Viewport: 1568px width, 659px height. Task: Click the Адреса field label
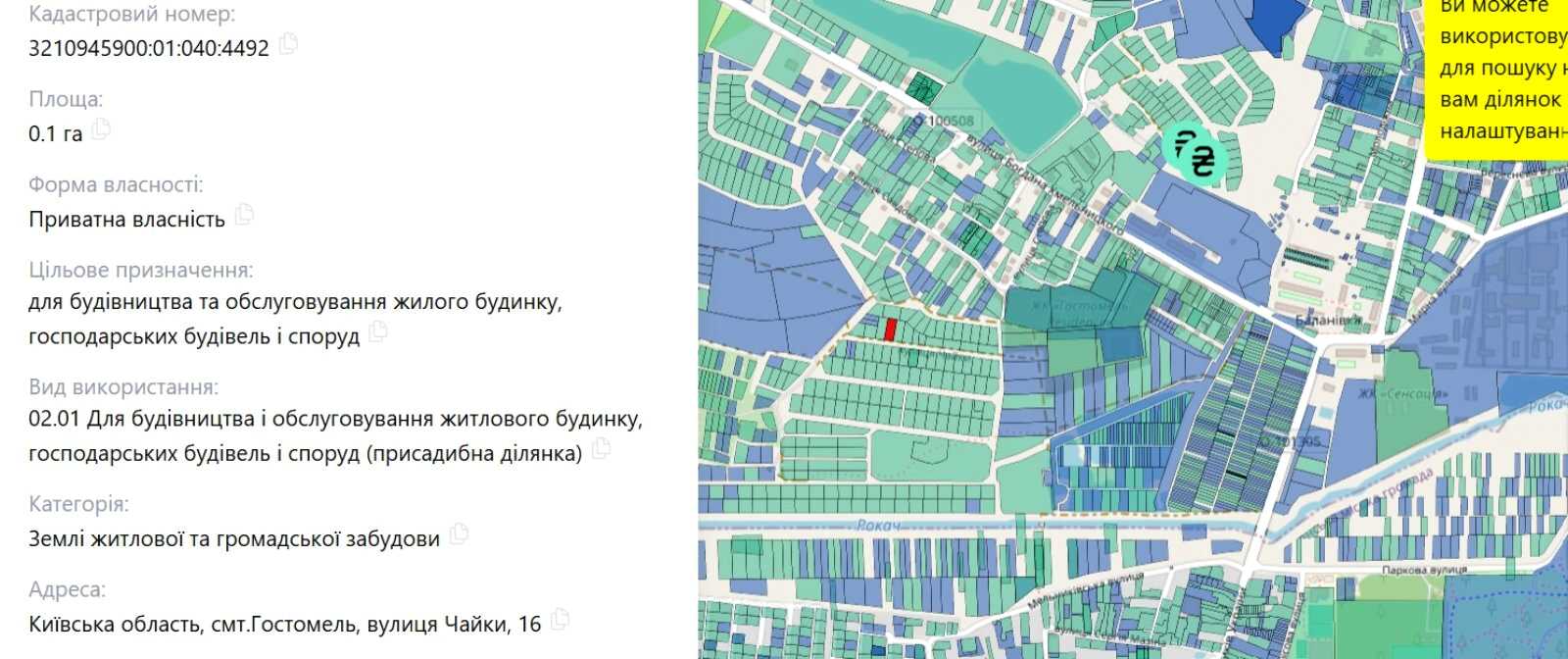pos(67,589)
